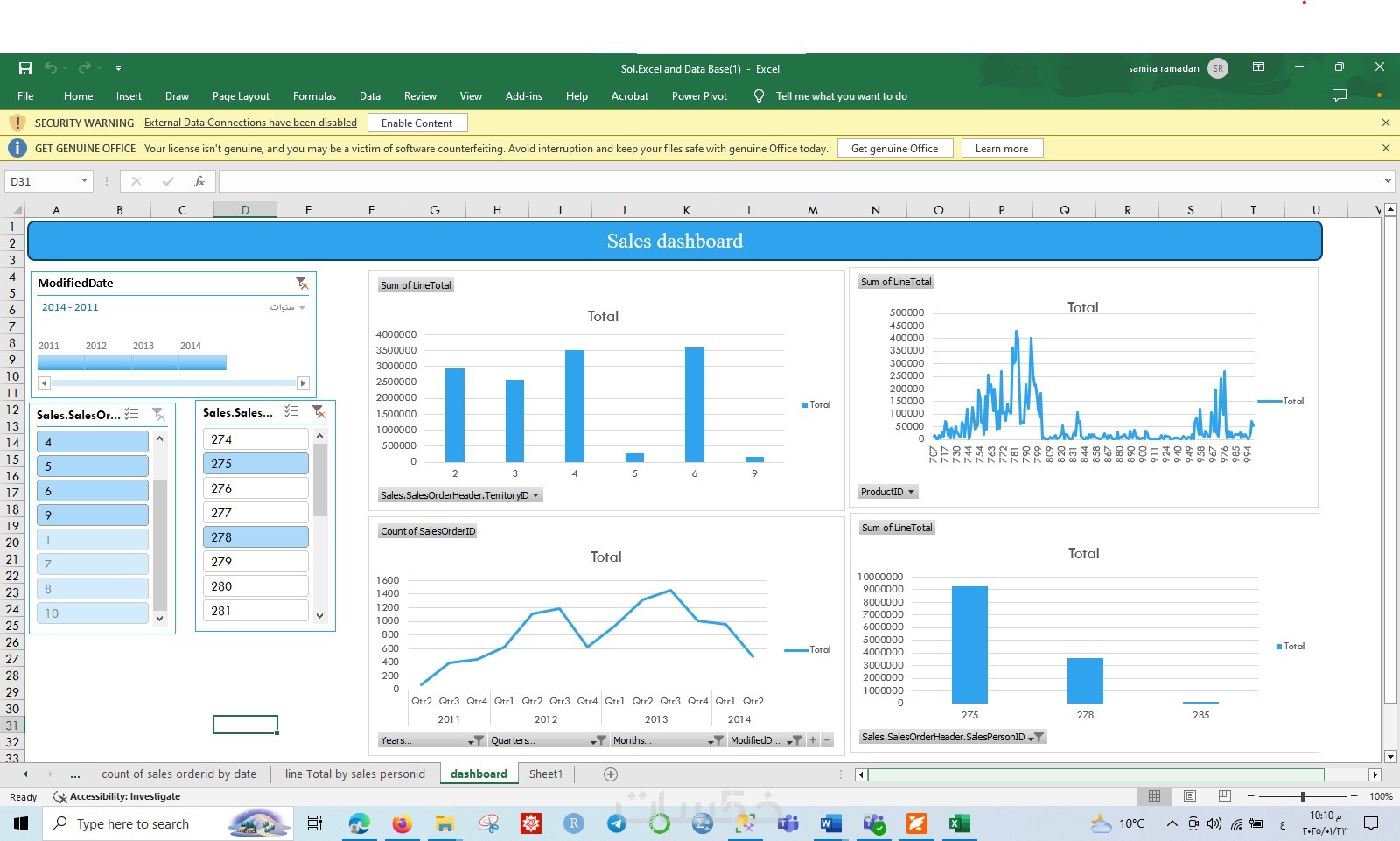Open the External Data Connections disabled link

coord(250,123)
